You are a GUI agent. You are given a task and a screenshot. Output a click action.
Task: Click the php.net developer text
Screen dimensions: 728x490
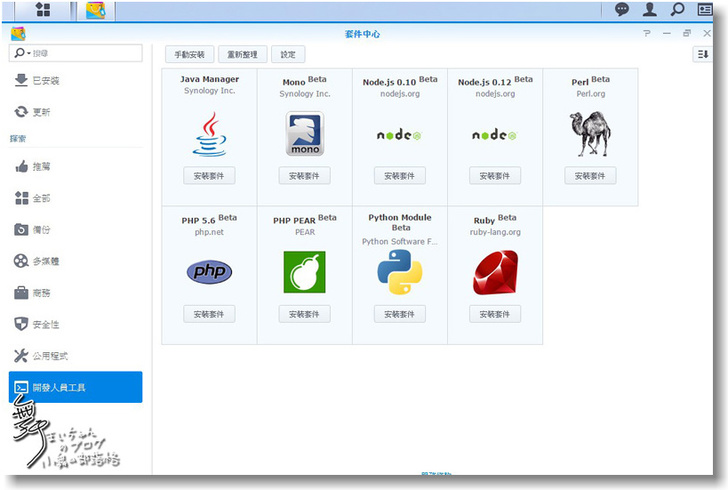[x=209, y=232]
